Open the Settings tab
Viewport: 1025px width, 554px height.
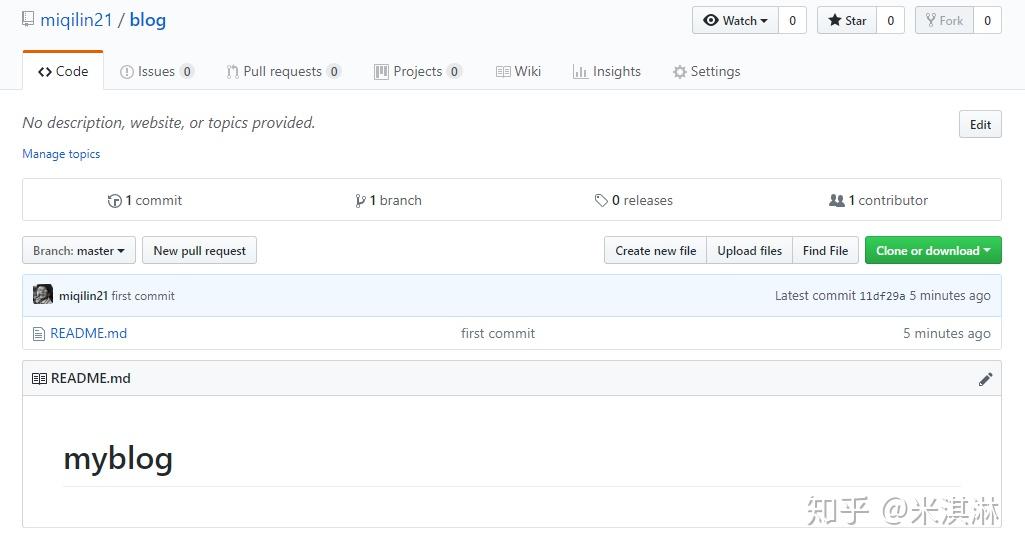point(706,72)
